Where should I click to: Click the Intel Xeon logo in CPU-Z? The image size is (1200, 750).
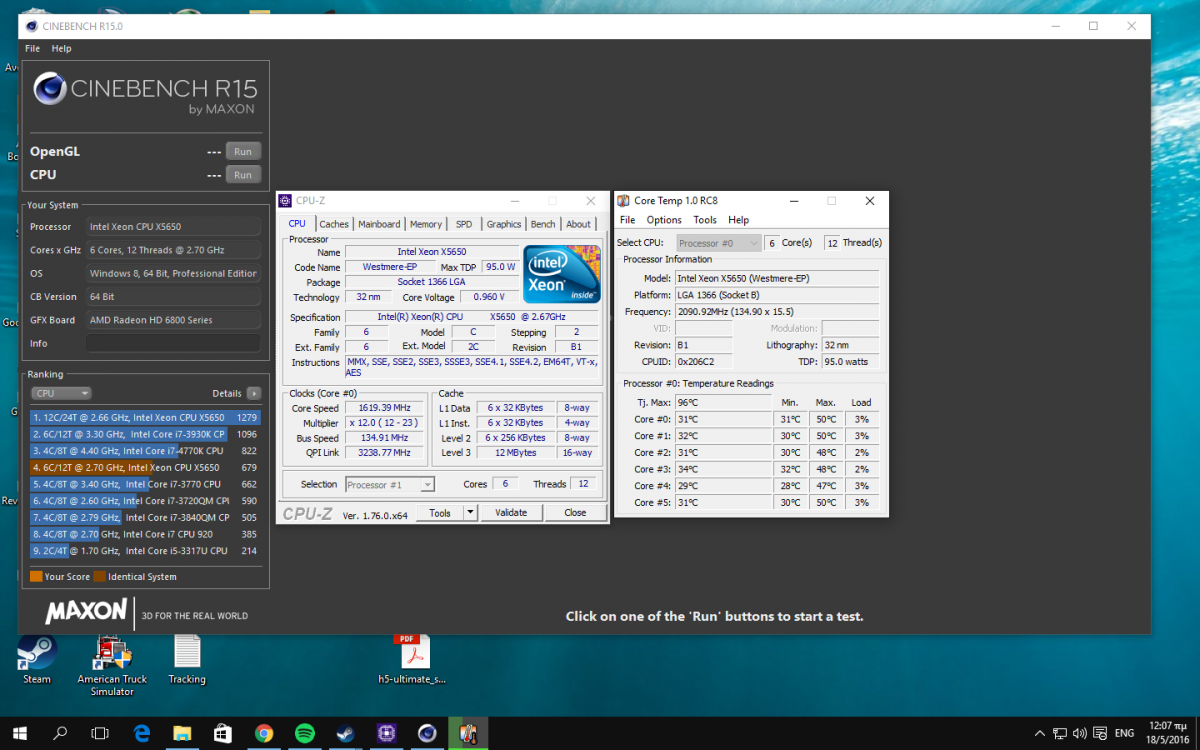click(562, 274)
